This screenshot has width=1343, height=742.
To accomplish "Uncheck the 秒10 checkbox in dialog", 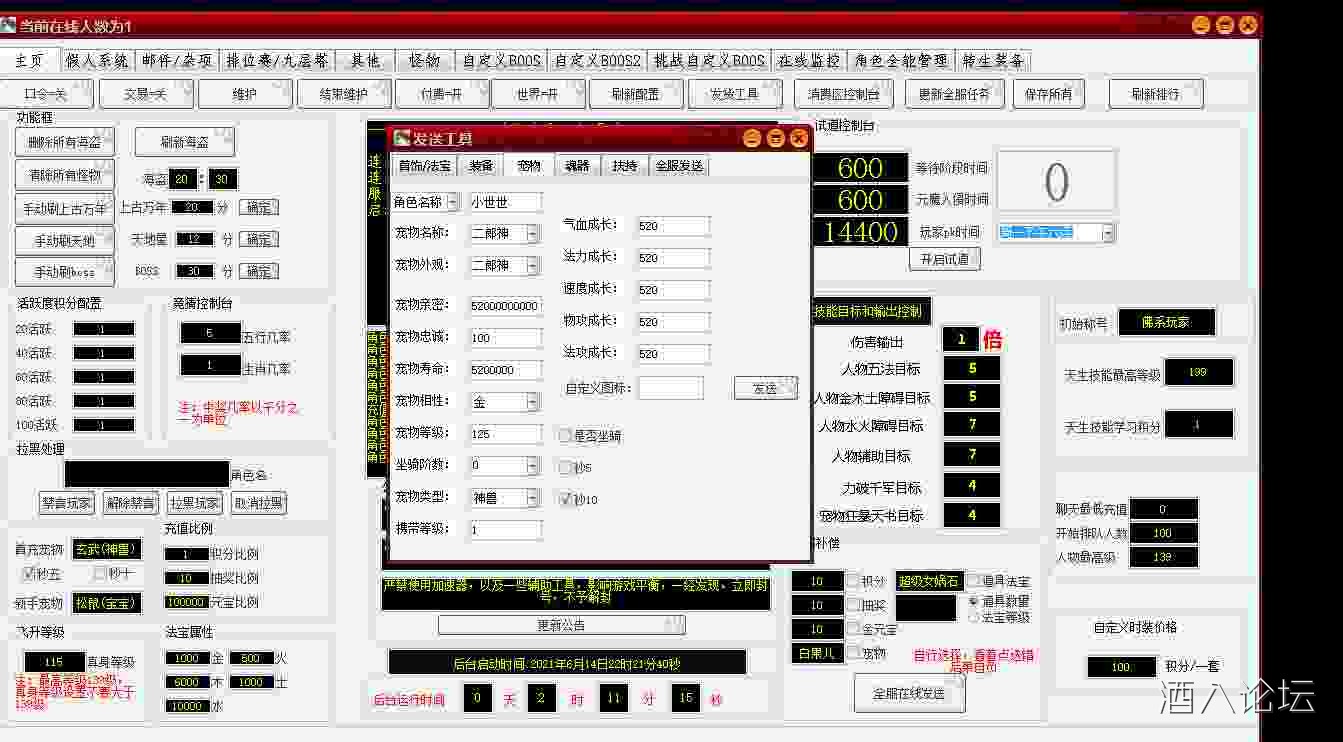I will [565, 498].
